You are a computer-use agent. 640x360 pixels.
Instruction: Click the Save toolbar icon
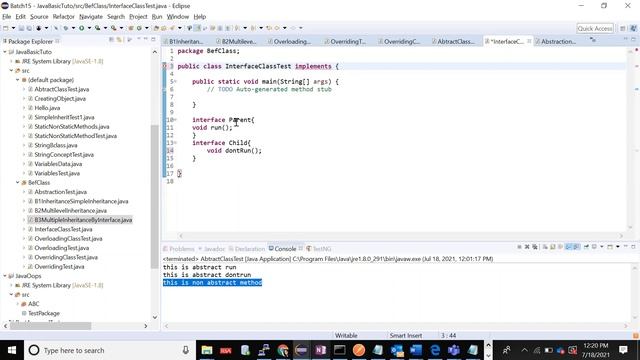point(21,28)
